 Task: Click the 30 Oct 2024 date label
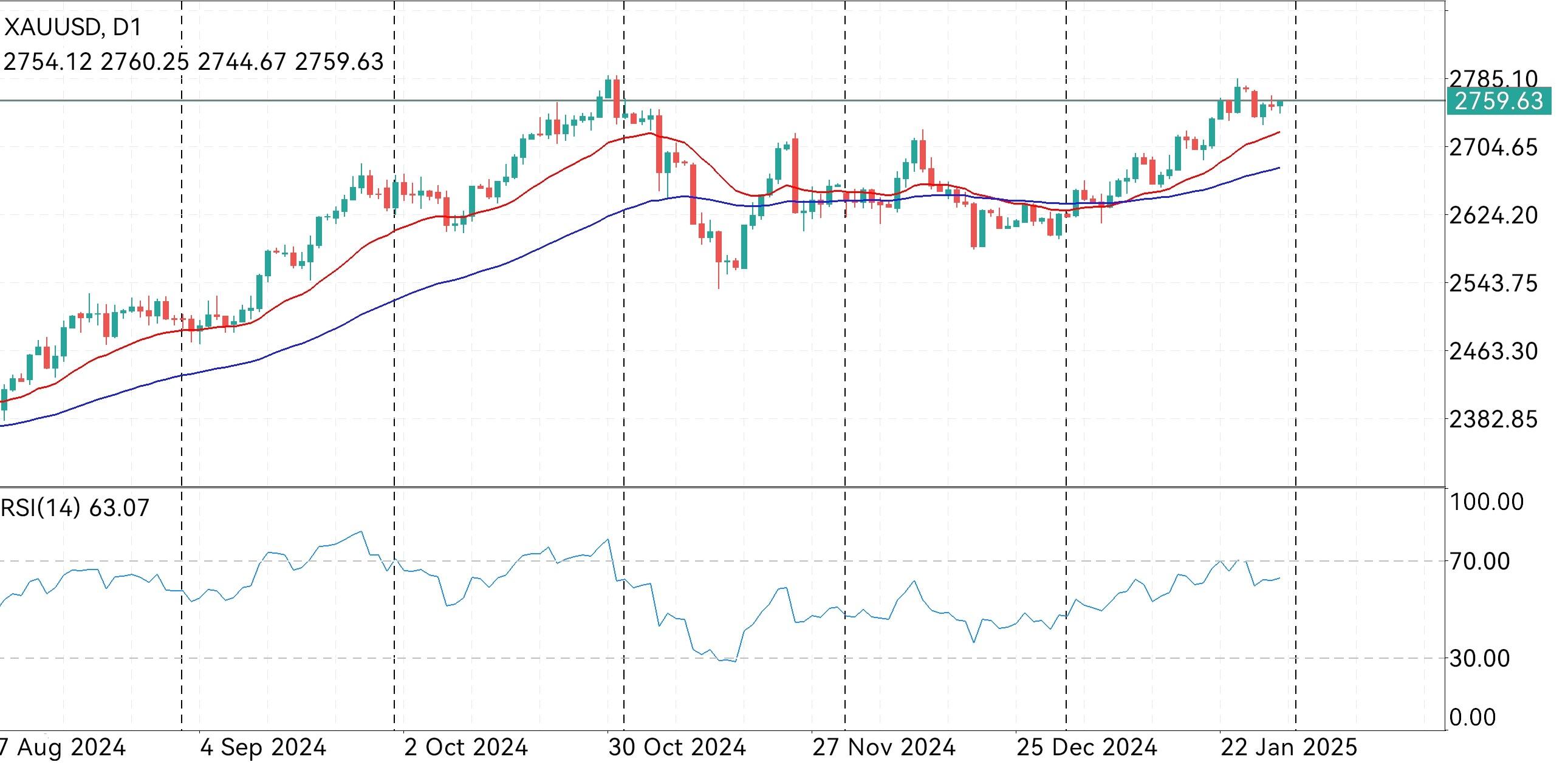click(677, 747)
